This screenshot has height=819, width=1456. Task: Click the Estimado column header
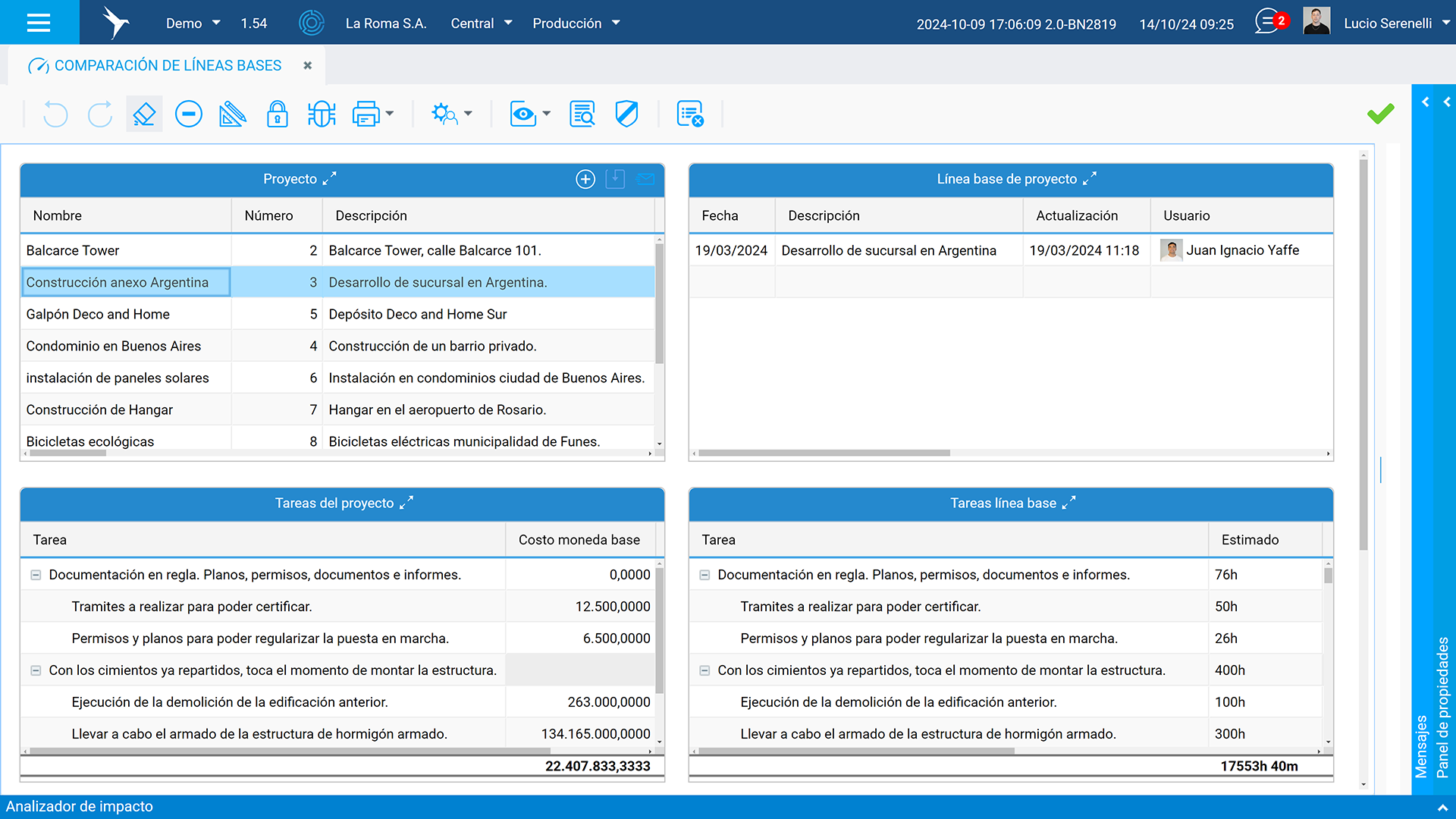(1265, 540)
